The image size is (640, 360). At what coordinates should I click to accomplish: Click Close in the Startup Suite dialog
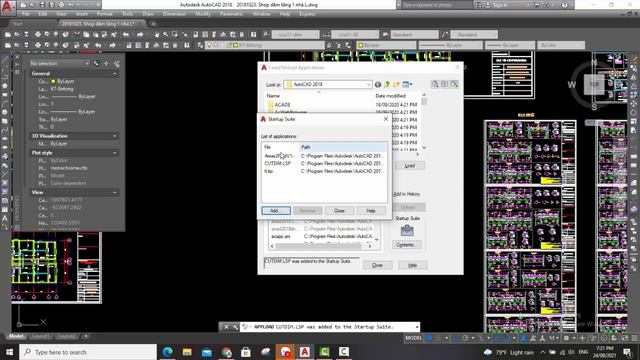(339, 211)
